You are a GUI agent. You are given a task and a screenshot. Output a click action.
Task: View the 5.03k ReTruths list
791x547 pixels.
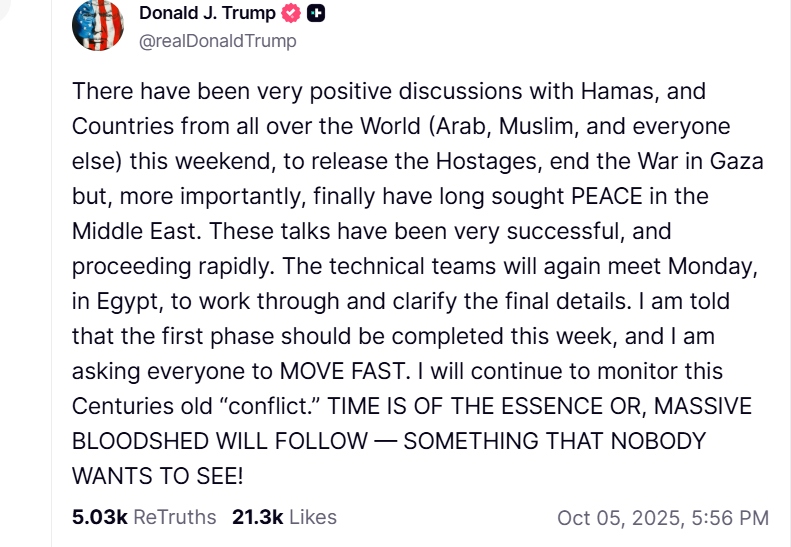click(x=144, y=517)
